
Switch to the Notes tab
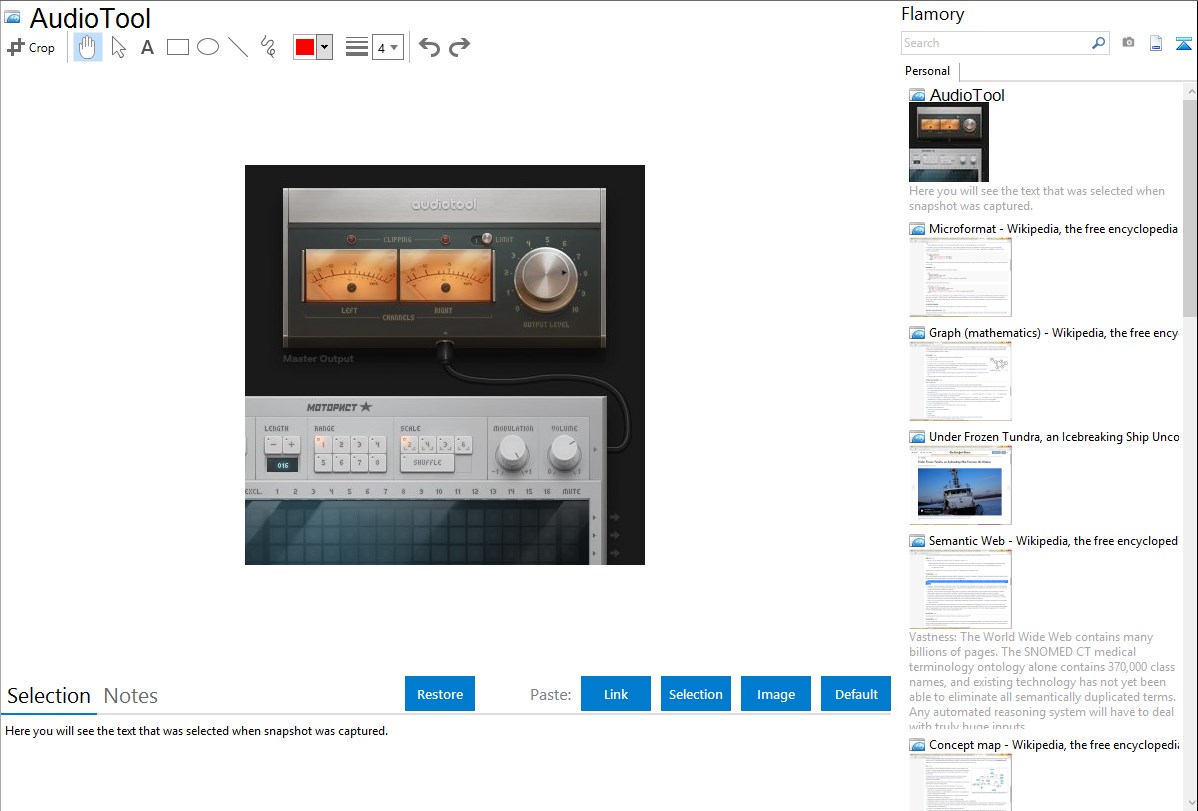coord(131,696)
